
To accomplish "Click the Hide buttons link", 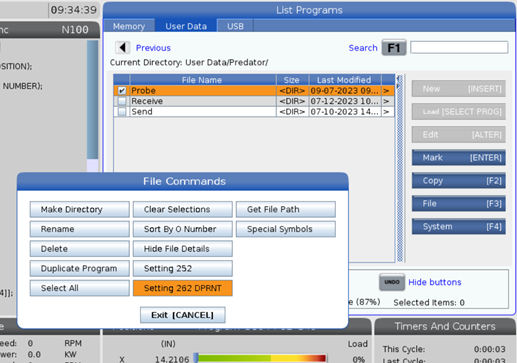I will (435, 282).
